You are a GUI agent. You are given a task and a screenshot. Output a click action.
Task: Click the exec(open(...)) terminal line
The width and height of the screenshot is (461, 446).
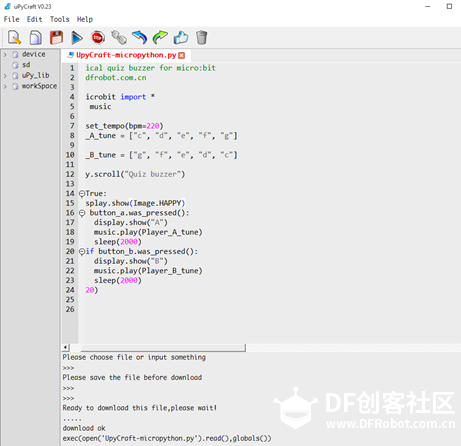[x=167, y=438]
